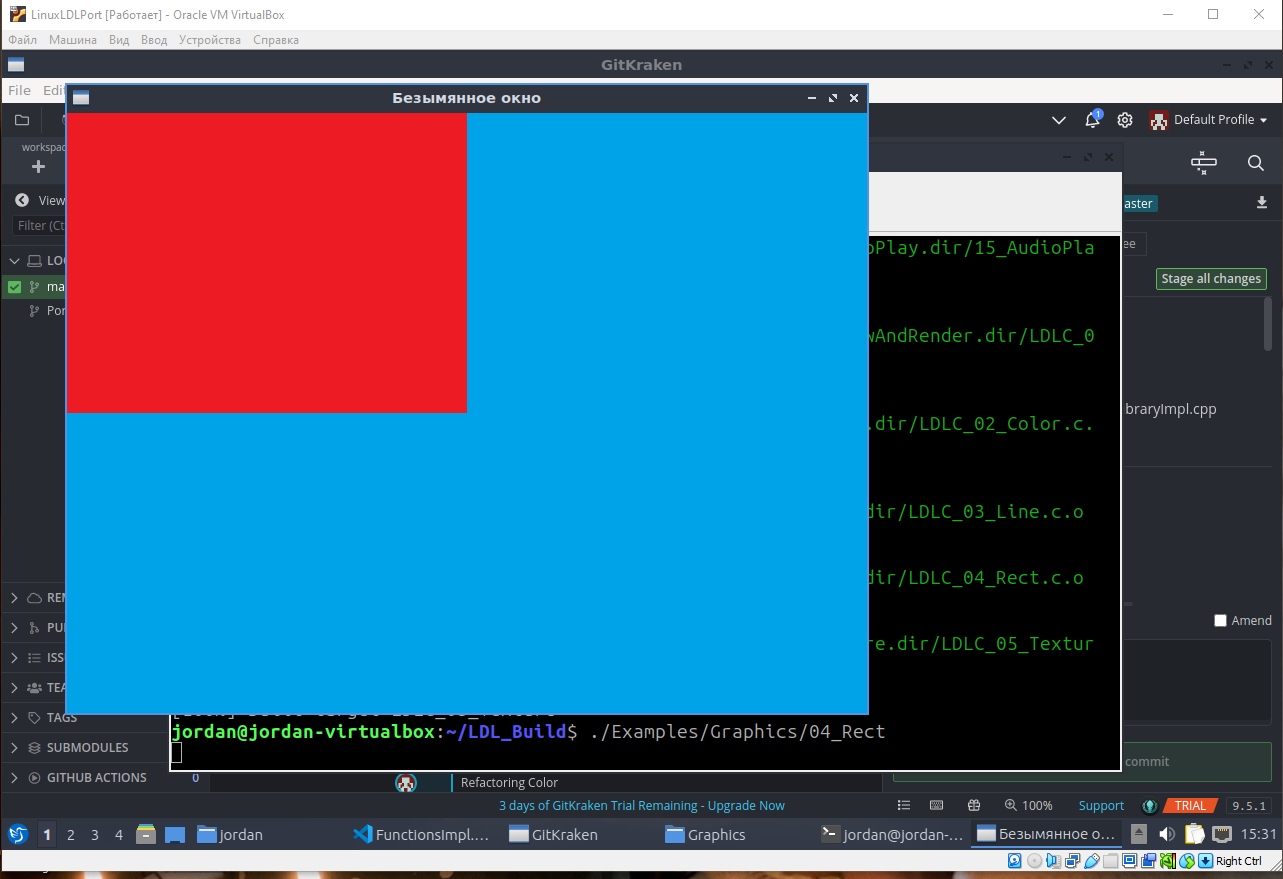Switch to workspace 3
1283x879 pixels.
pos(95,834)
